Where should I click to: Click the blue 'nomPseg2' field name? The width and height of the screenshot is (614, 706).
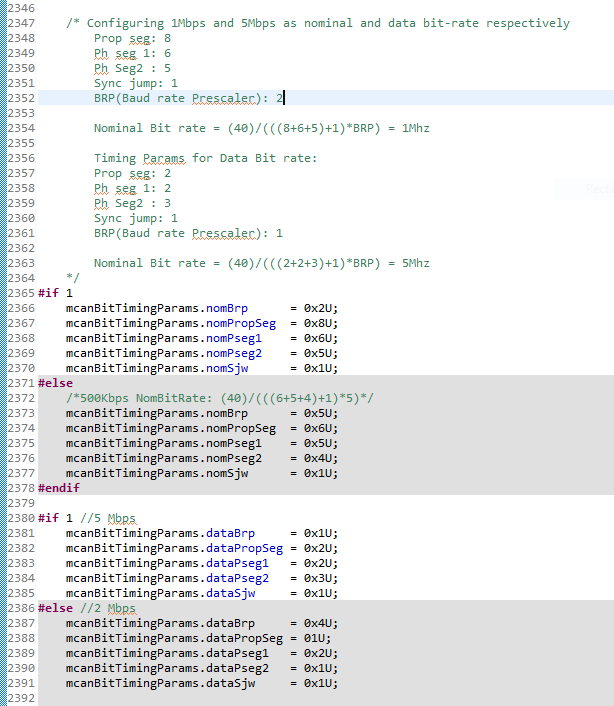[x=234, y=353]
